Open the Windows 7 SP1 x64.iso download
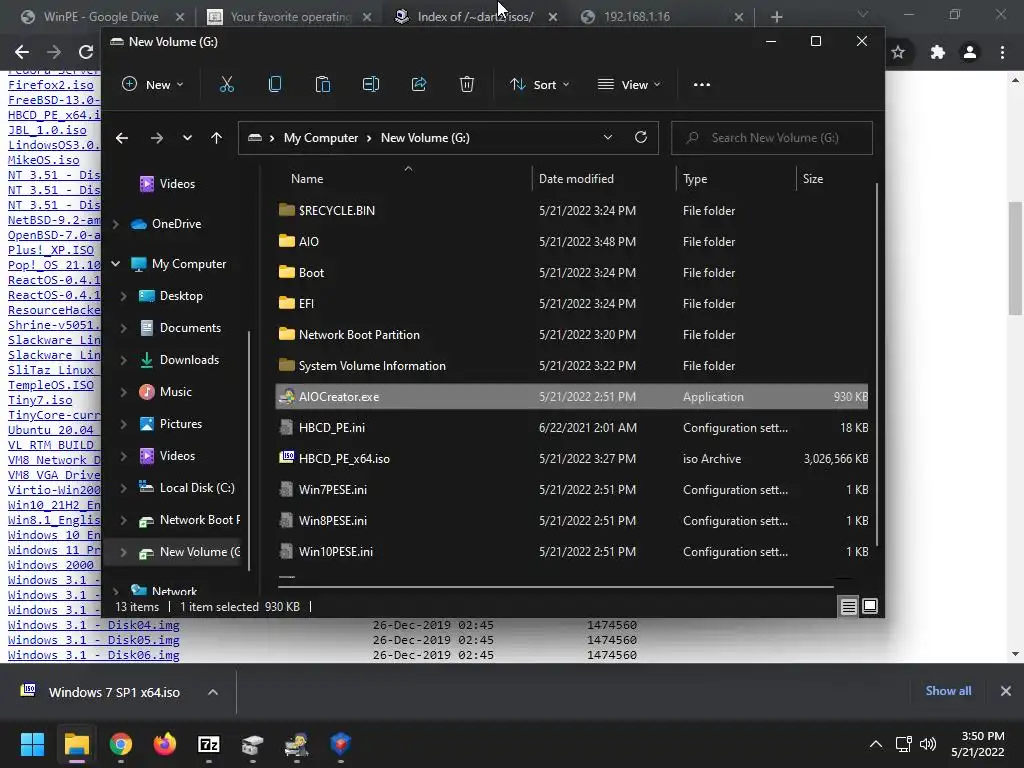This screenshot has width=1024, height=768. coord(114,692)
